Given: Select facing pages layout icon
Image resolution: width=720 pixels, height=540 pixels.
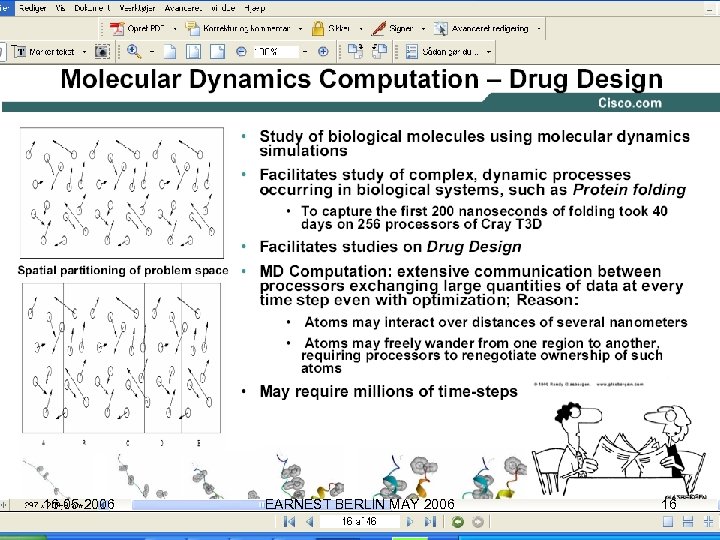Looking at the screenshot, I should [709, 522].
